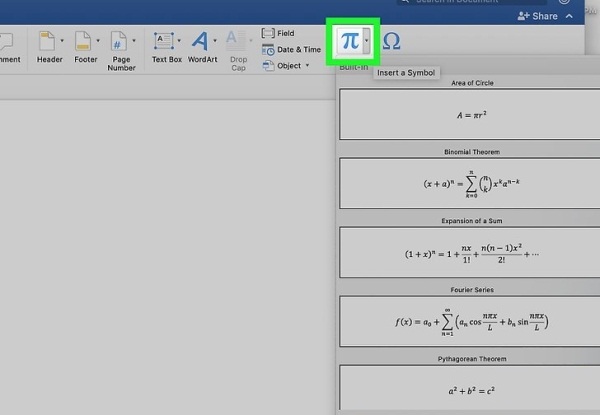
Task: Open the WordArt tool
Action: [201, 42]
